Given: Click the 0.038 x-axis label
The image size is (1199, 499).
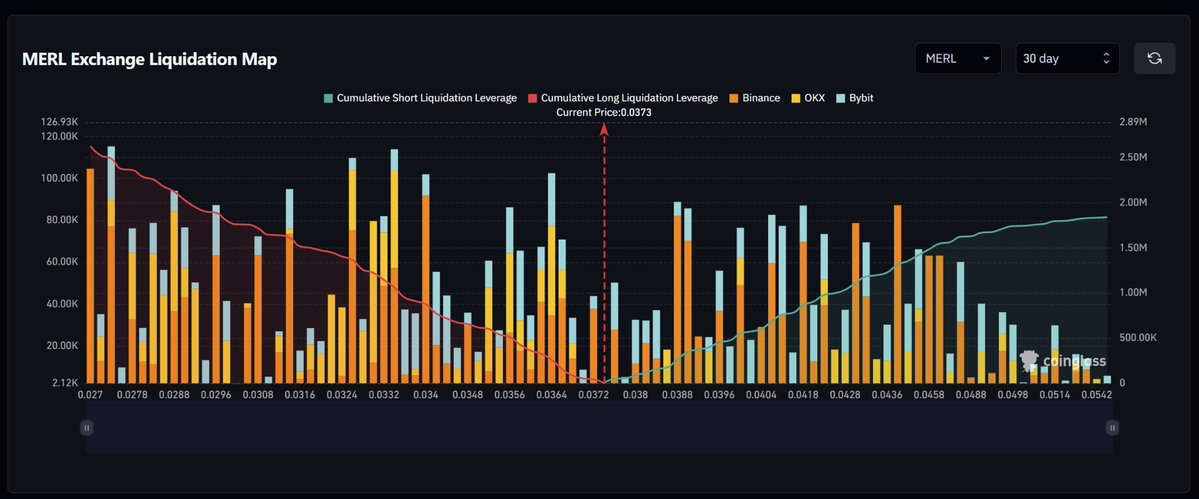Looking at the screenshot, I should [x=635, y=395].
